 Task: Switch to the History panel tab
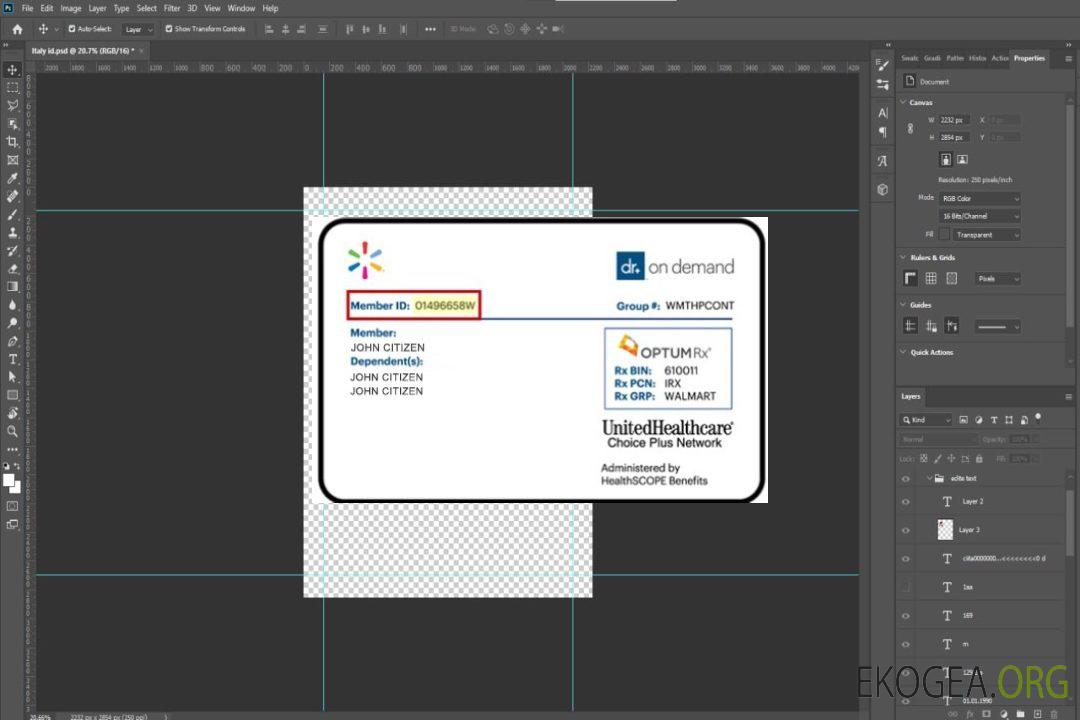point(977,58)
